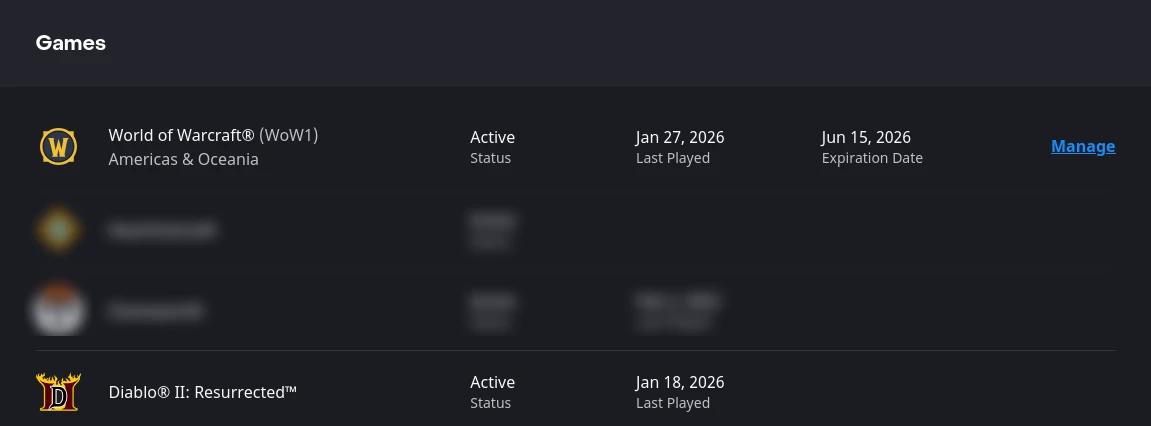
Task: Click the World of Warcraft game icon
Action: pyautogui.click(x=58, y=147)
